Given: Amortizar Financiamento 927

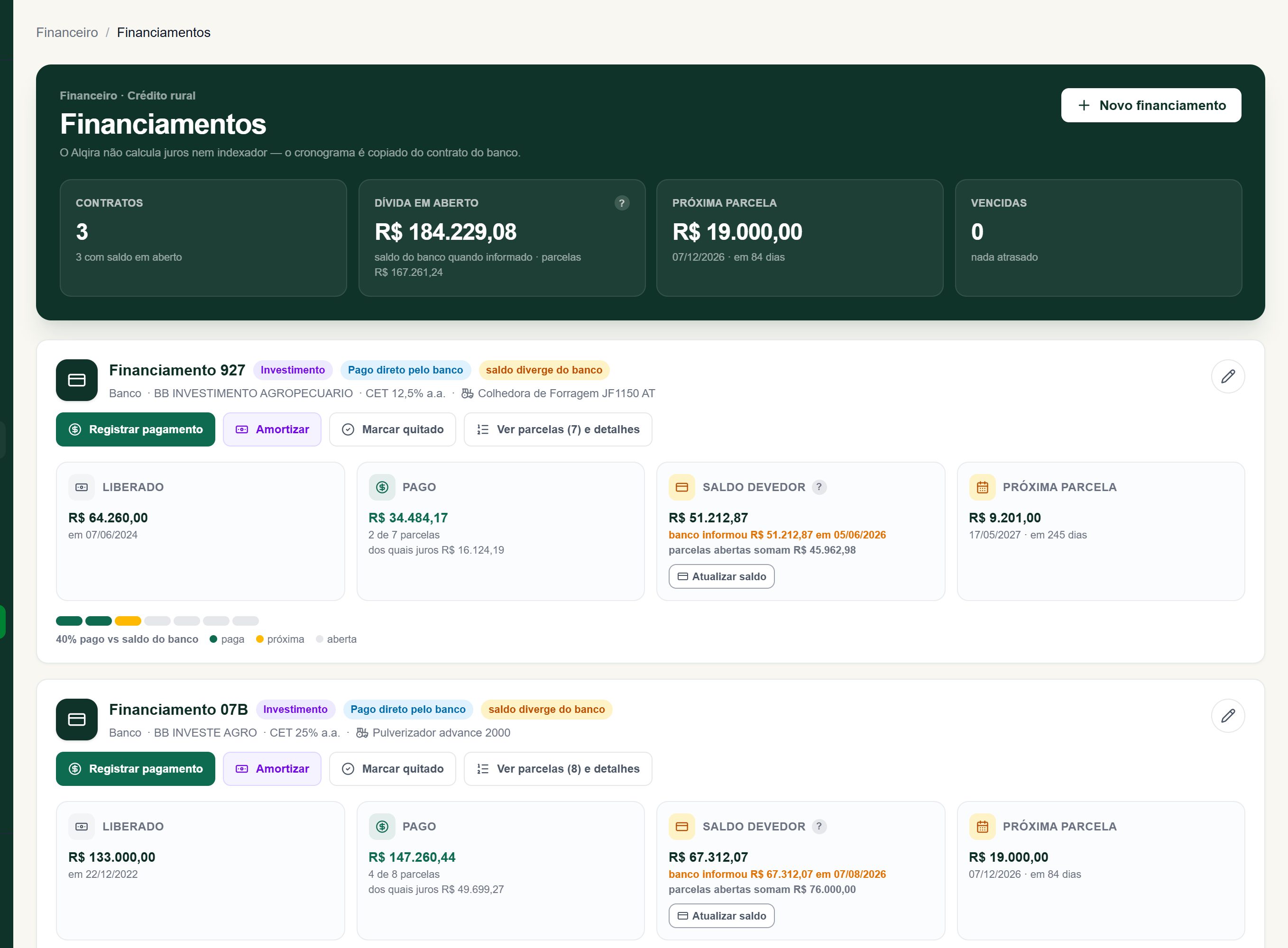Looking at the screenshot, I should (272, 429).
